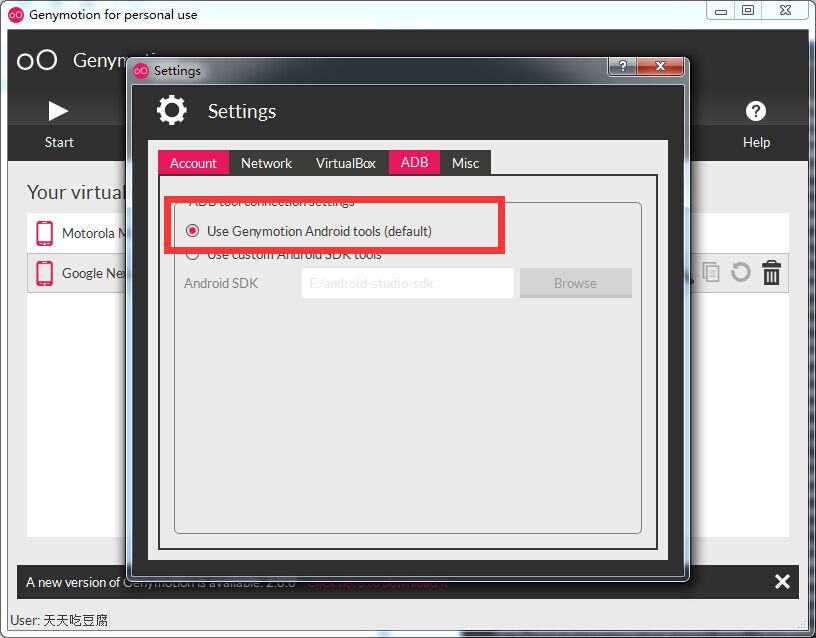This screenshot has width=816, height=638.
Task: Click the Genymotion logo in the main window
Action: click(37, 60)
